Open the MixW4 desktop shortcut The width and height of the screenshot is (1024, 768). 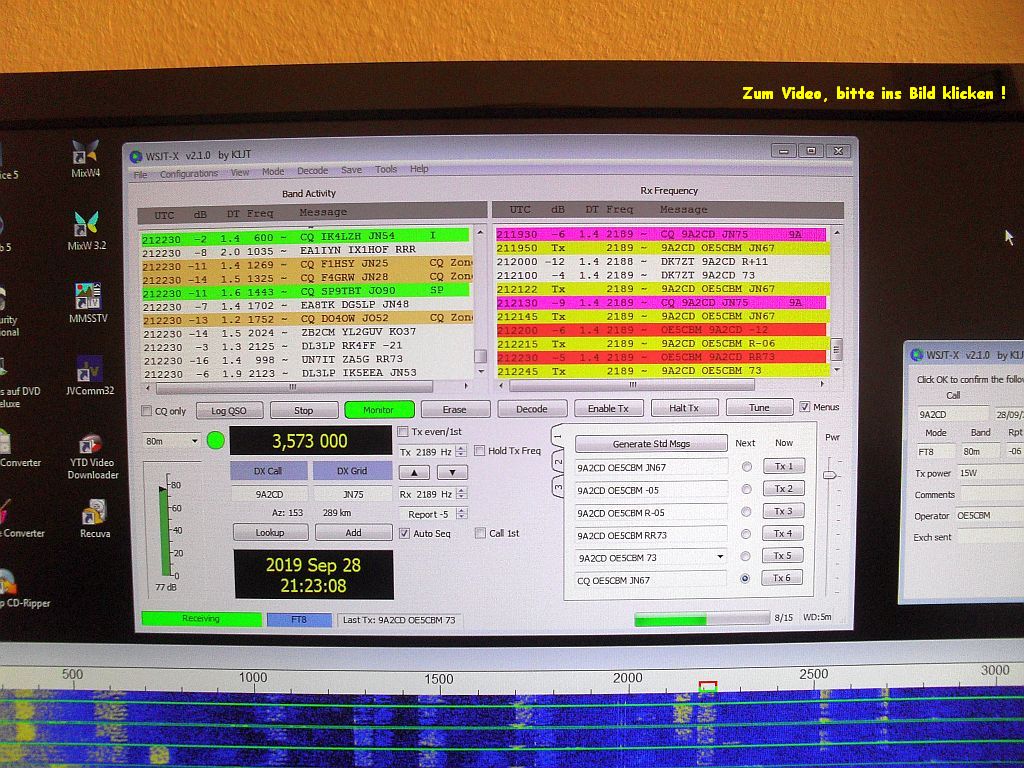(x=86, y=154)
